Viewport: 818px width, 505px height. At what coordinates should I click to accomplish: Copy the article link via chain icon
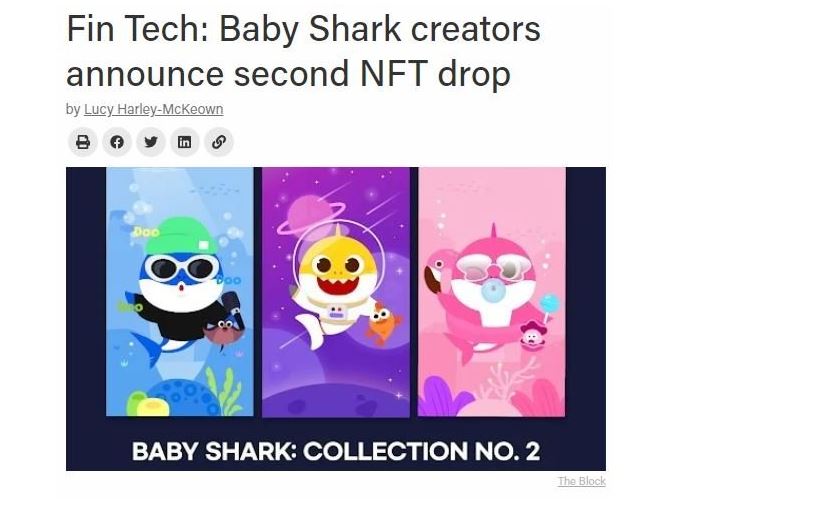219,142
